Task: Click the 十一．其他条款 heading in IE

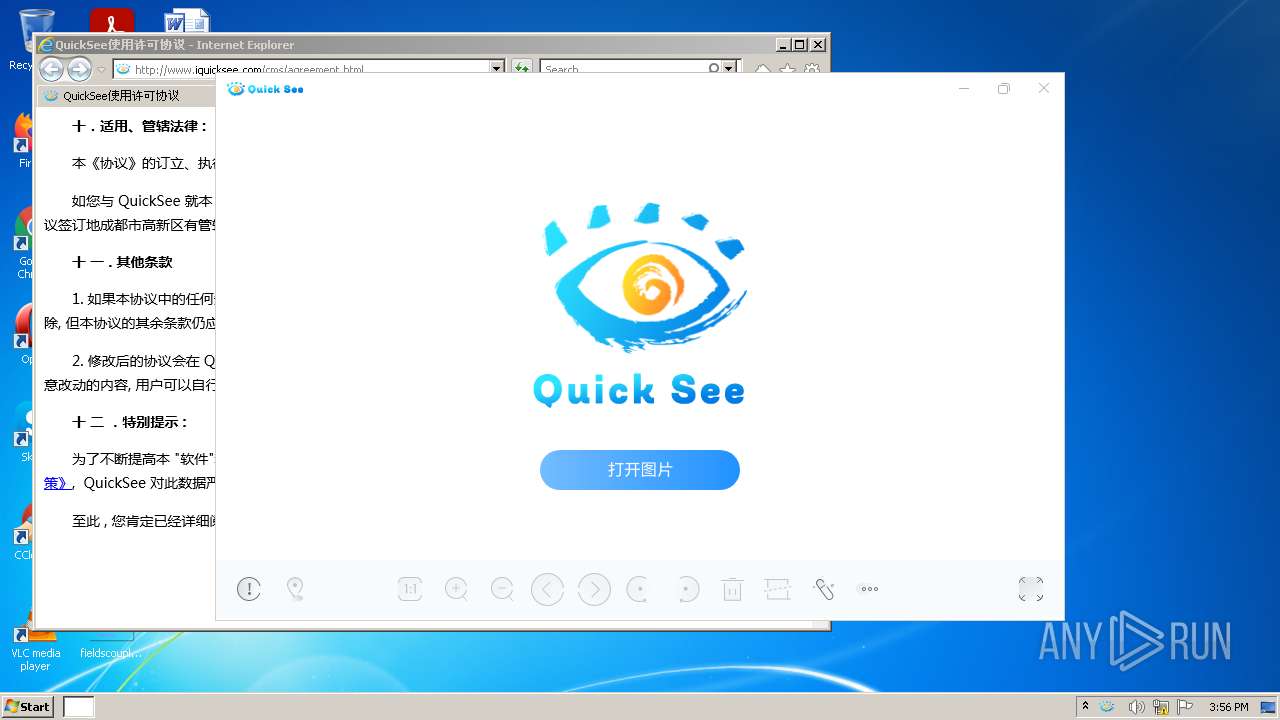Action: tap(122, 262)
